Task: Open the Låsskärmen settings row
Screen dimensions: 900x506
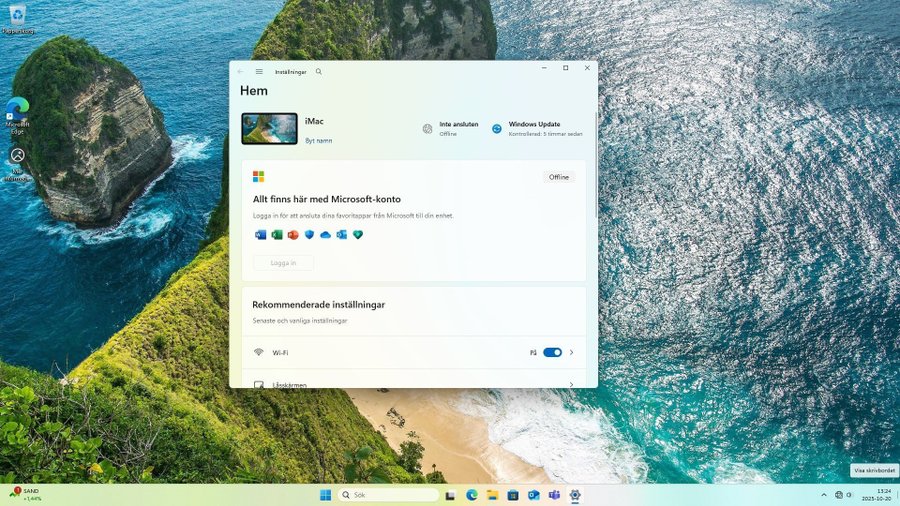Action: (x=400, y=383)
